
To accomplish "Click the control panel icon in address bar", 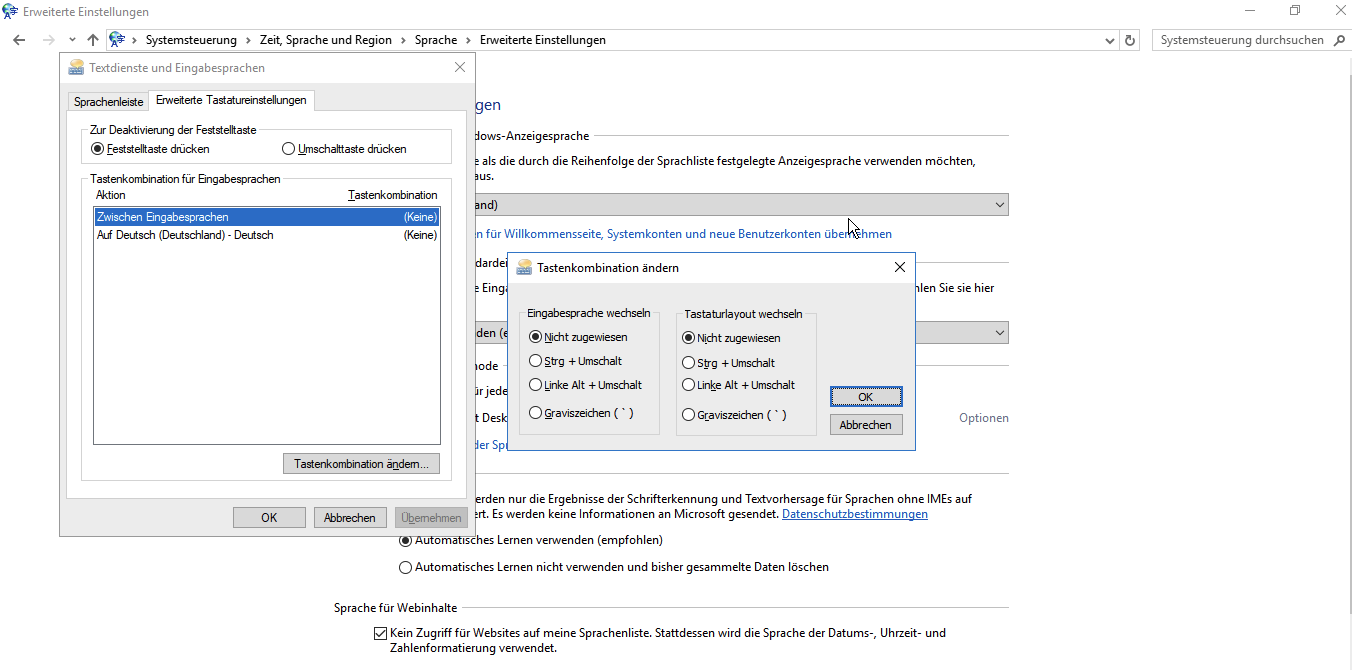I will coord(117,40).
